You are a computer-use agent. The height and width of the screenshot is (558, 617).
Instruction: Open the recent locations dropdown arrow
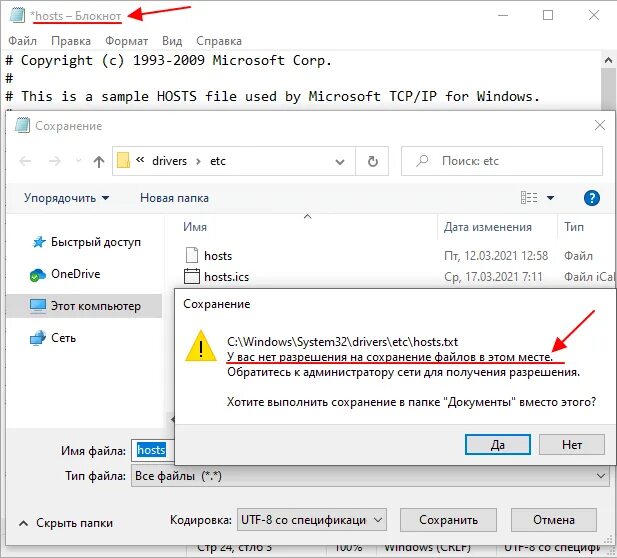pyautogui.click(x=78, y=161)
